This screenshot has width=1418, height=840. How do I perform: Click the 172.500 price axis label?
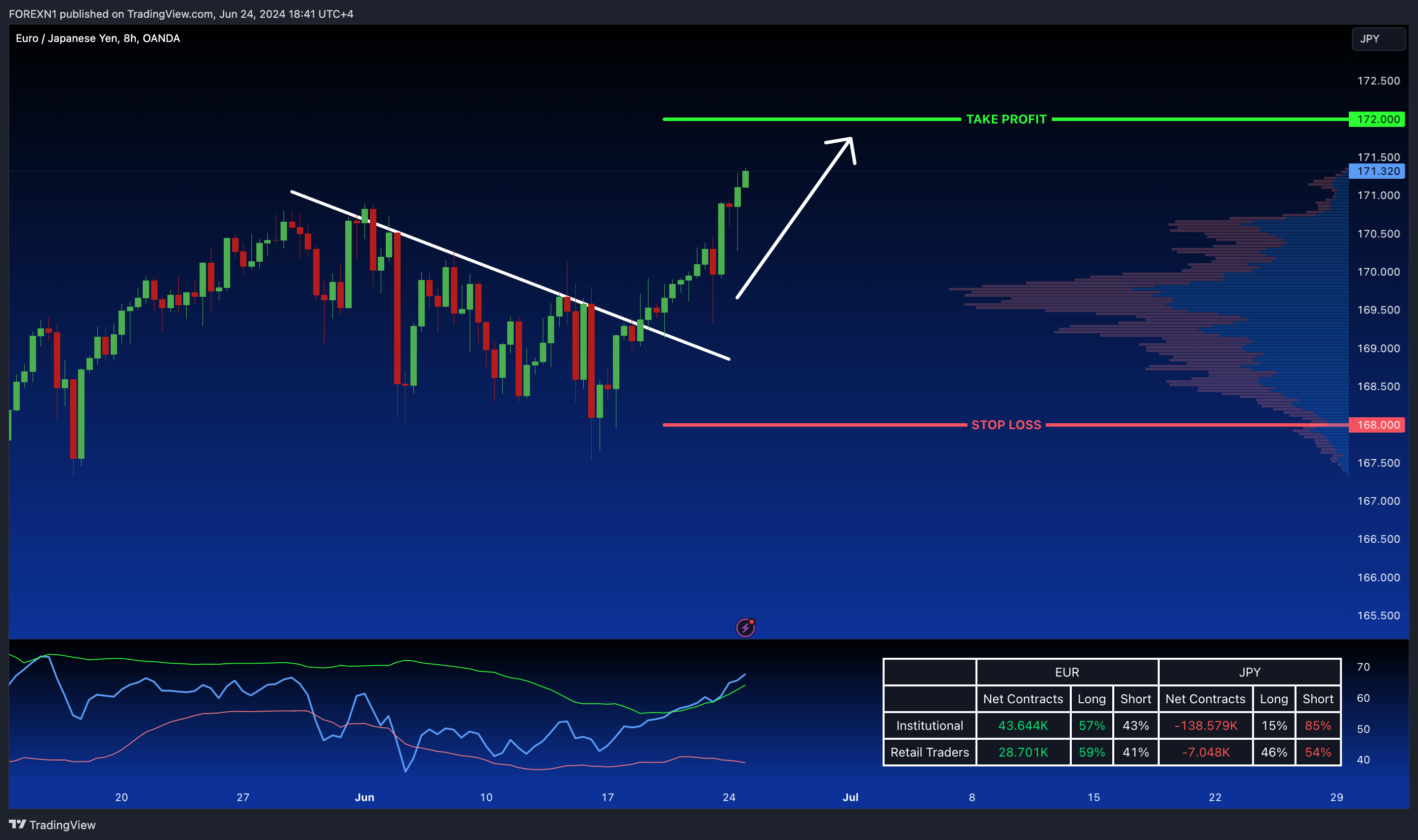(1378, 80)
